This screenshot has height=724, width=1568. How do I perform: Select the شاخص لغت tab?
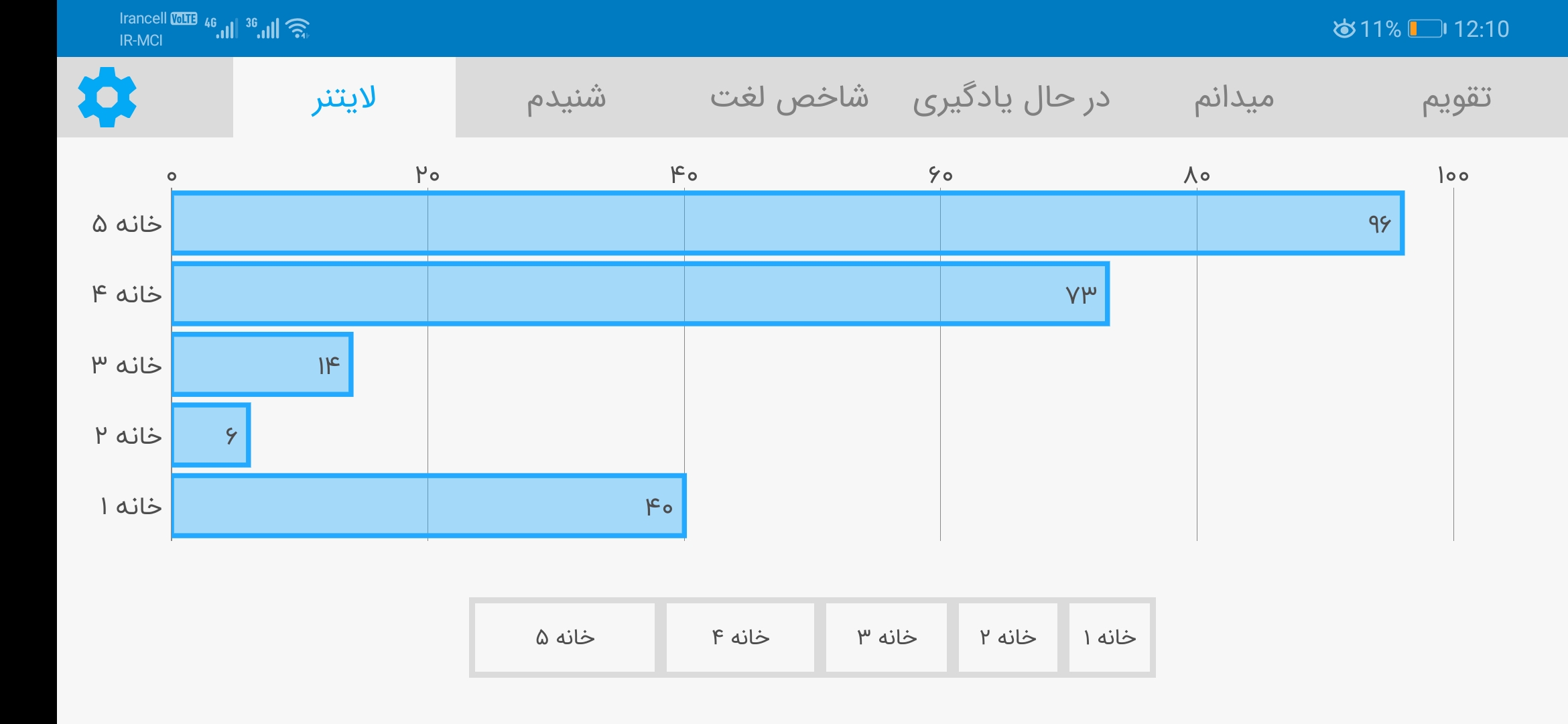point(789,98)
